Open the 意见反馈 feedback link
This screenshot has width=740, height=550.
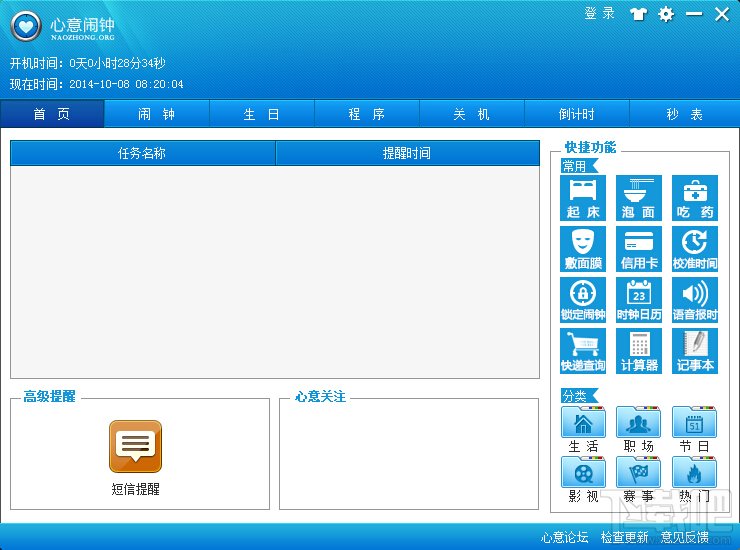pos(684,537)
